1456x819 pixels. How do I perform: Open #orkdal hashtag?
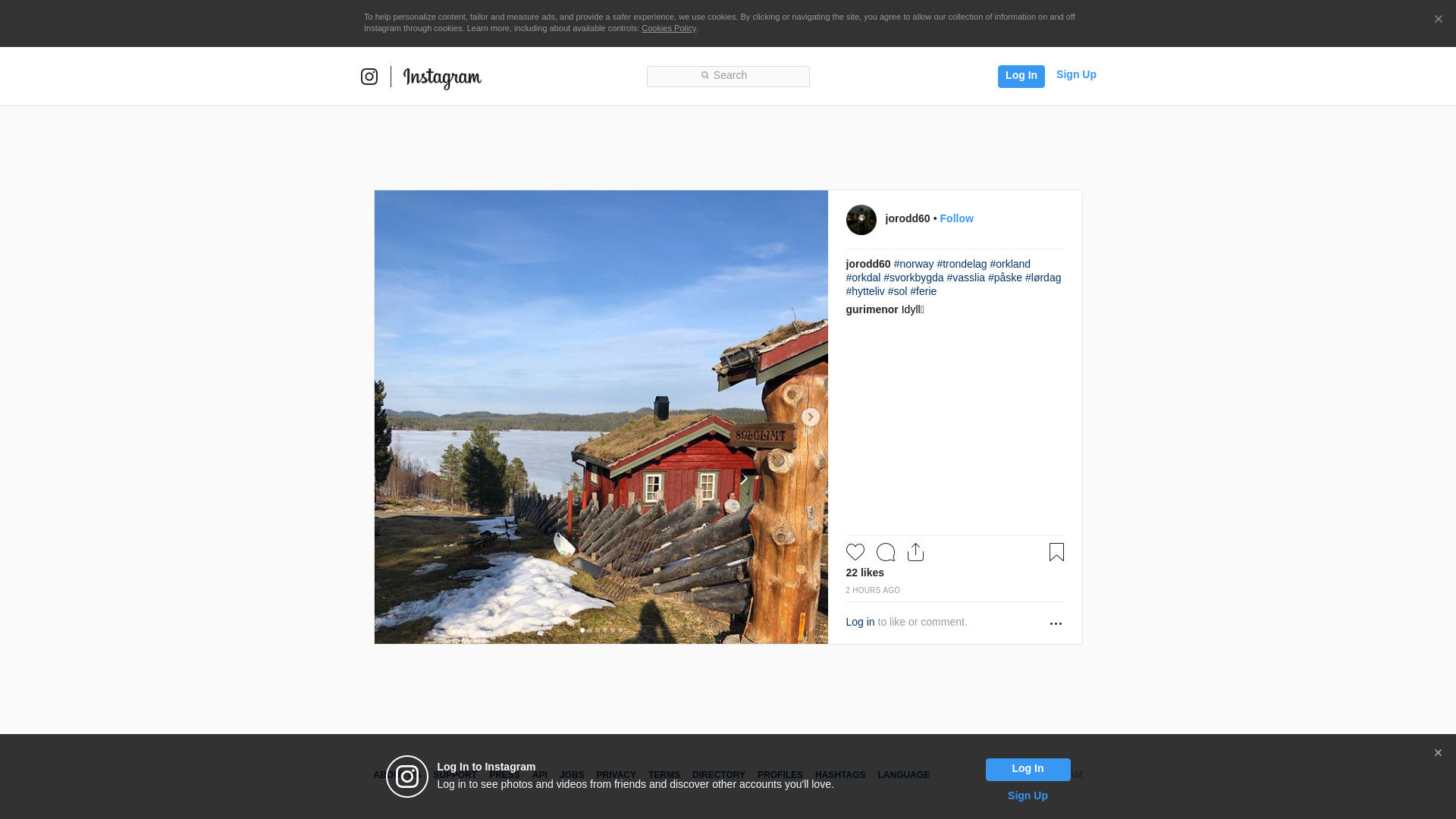(863, 278)
